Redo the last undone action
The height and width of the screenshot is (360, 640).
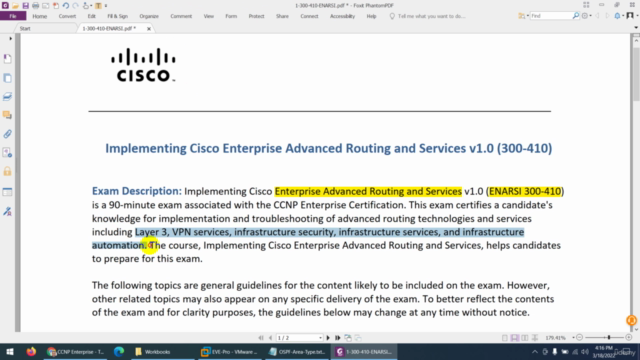click(75, 6)
